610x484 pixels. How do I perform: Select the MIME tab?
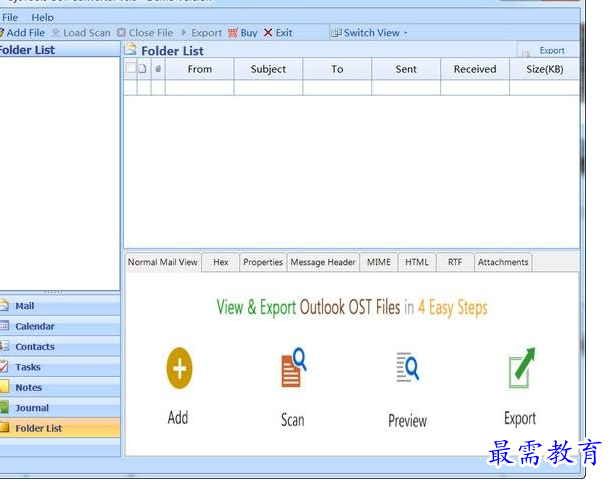(x=379, y=262)
